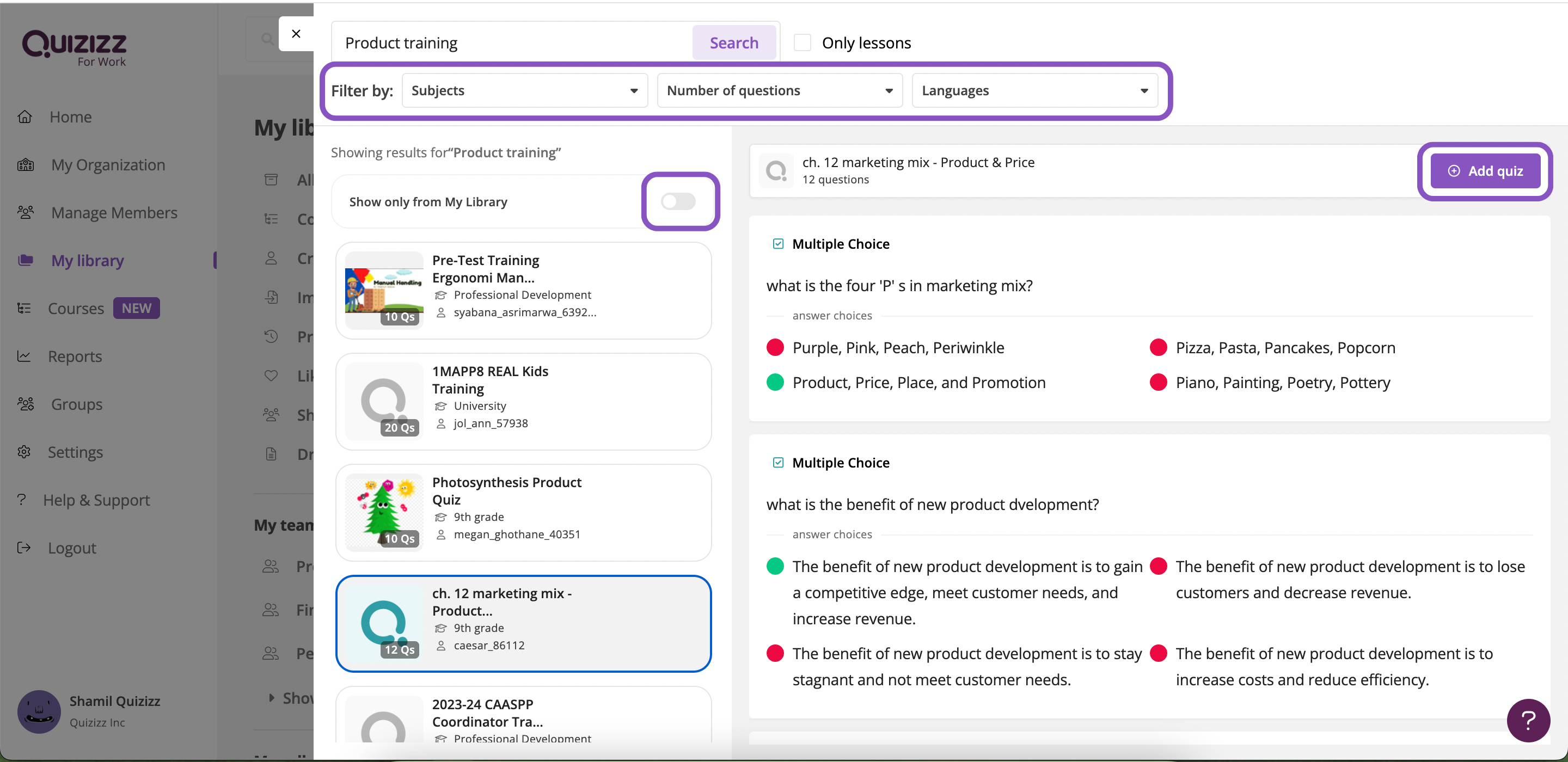Open Help & Support menu item
The width and height of the screenshot is (1568, 762).
96,500
